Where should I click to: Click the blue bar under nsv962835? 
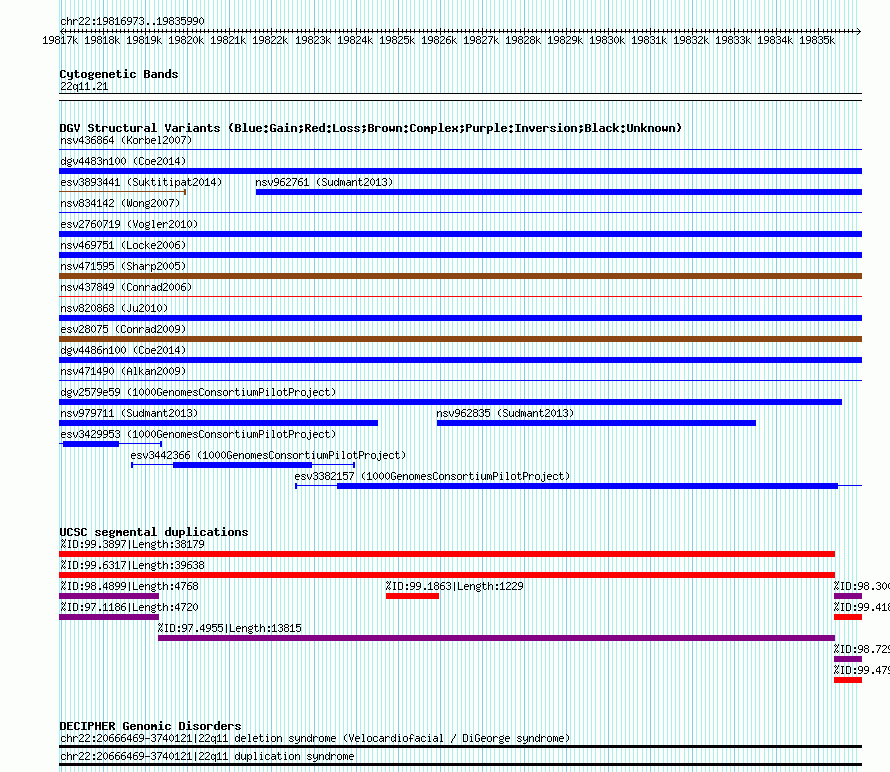(596, 423)
